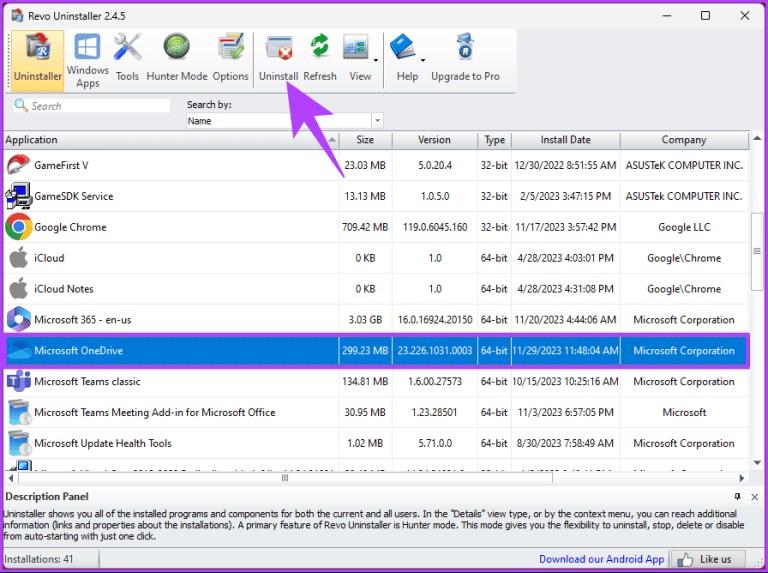Click the 30.95 MB size cell
Viewport: 768px width, 573px height.
[365, 412]
